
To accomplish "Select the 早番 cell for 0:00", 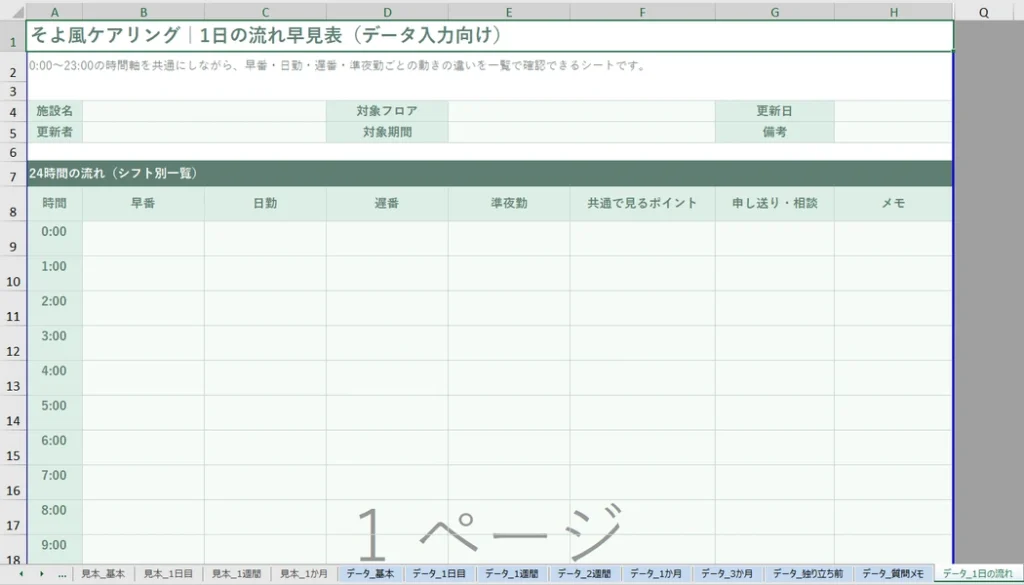I will tap(143, 238).
